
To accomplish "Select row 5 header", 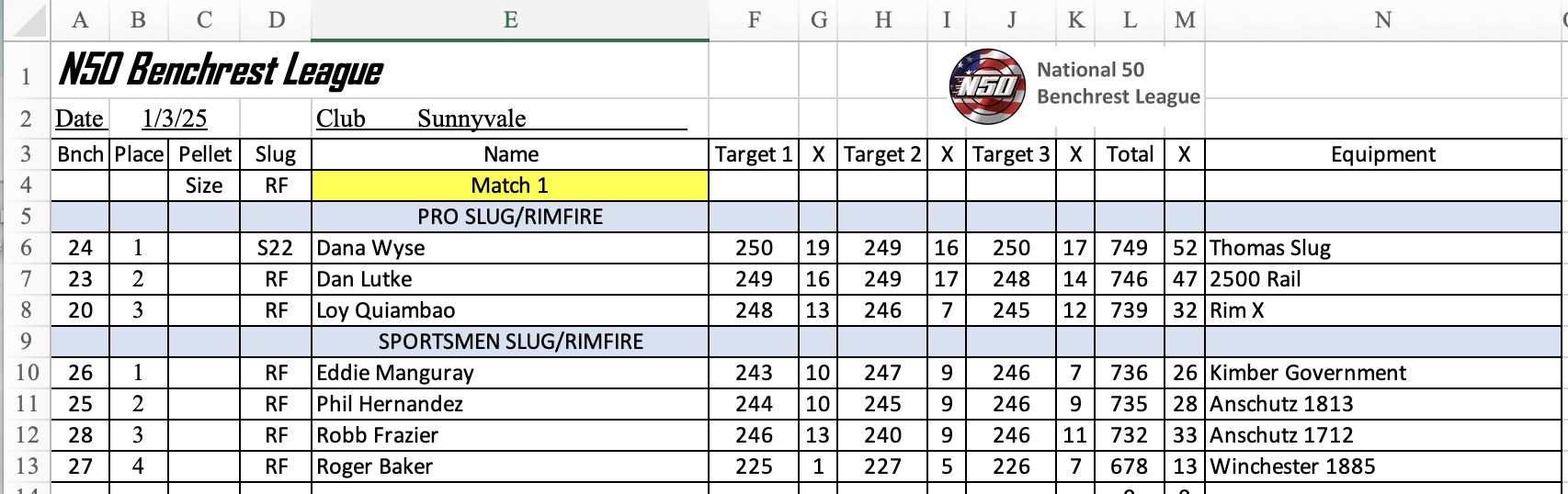I will click(26, 217).
